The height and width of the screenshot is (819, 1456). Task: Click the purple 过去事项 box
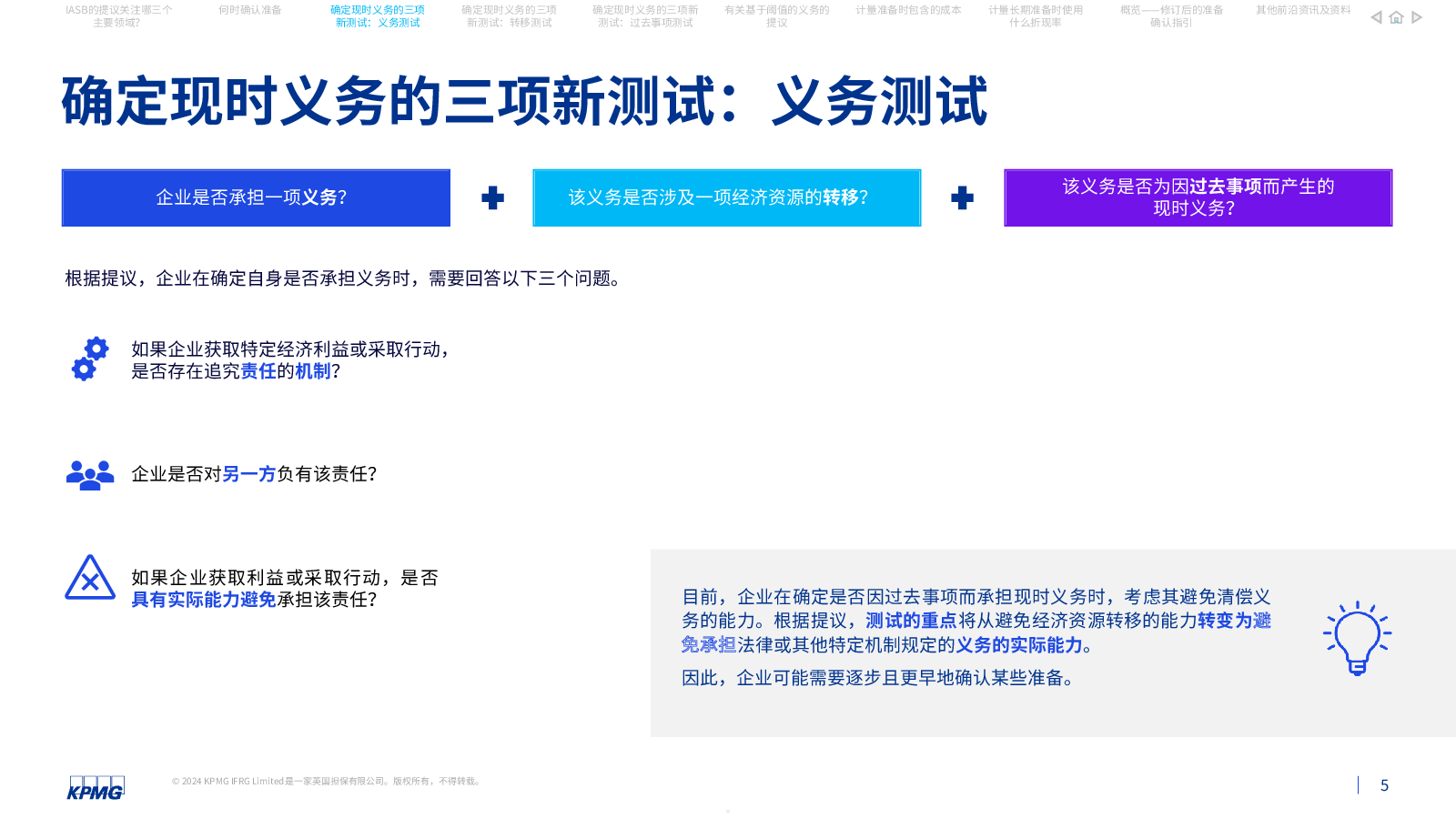click(x=1198, y=197)
